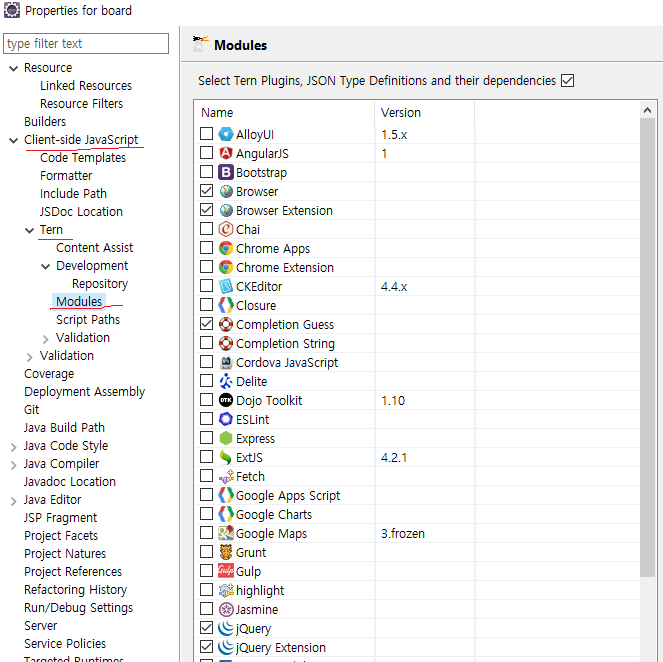The width and height of the screenshot is (663, 662).
Task: Expand the Java Compiler node
Action: coord(14,465)
